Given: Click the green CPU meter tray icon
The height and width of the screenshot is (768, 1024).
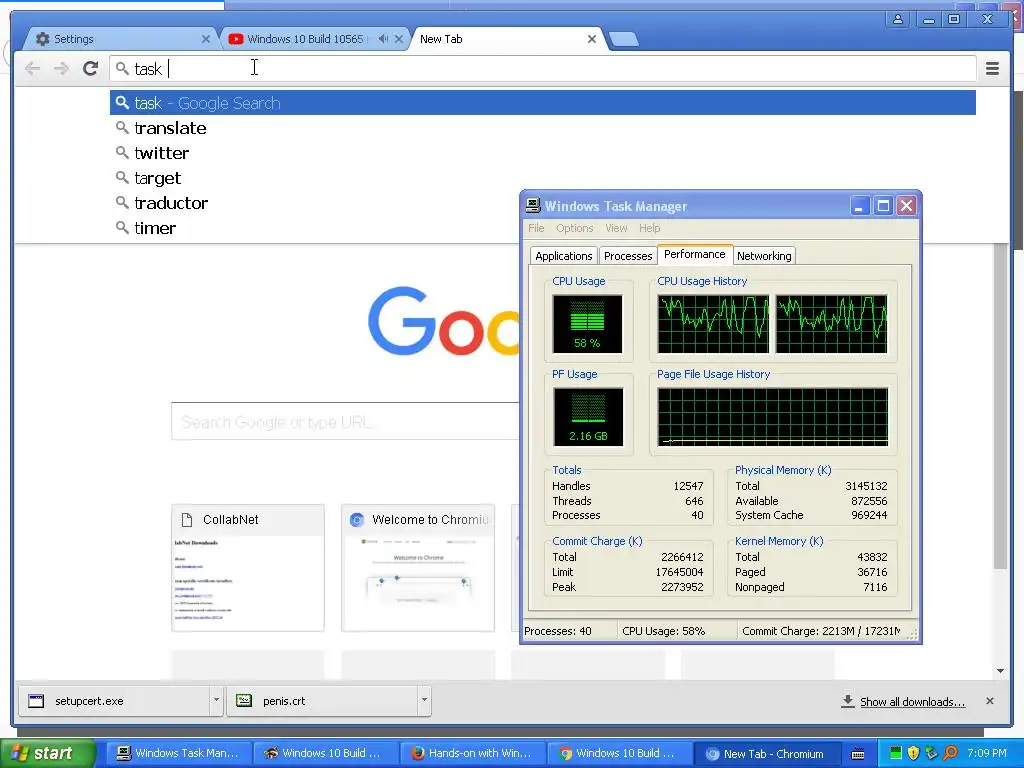Looking at the screenshot, I should pos(895,753).
